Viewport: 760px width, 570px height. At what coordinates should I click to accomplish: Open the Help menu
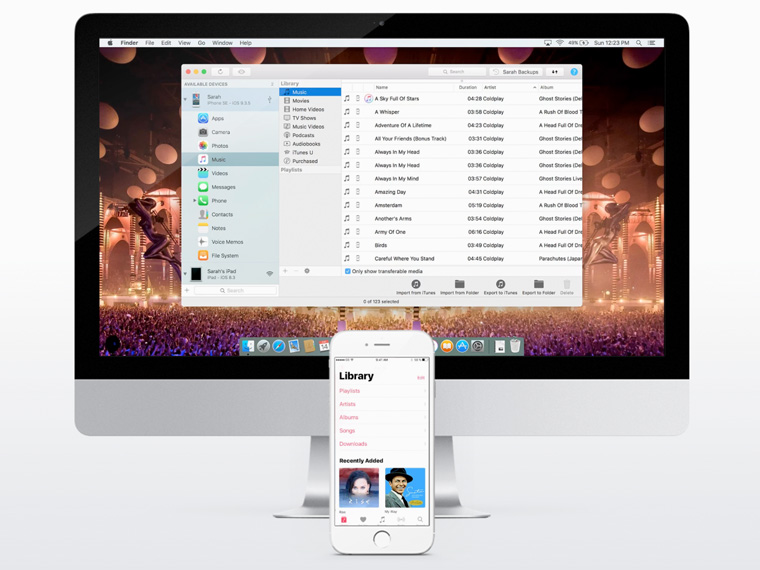click(x=246, y=43)
